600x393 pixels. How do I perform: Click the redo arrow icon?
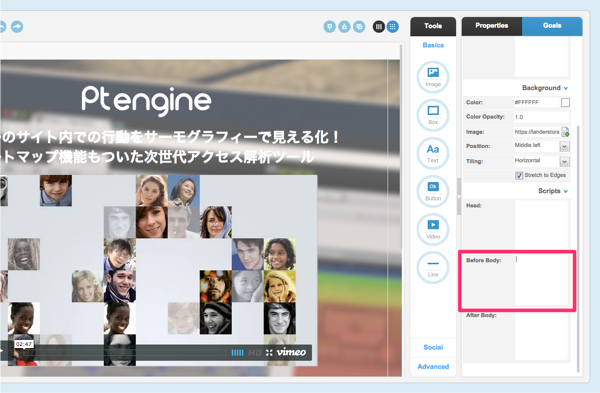17,26
